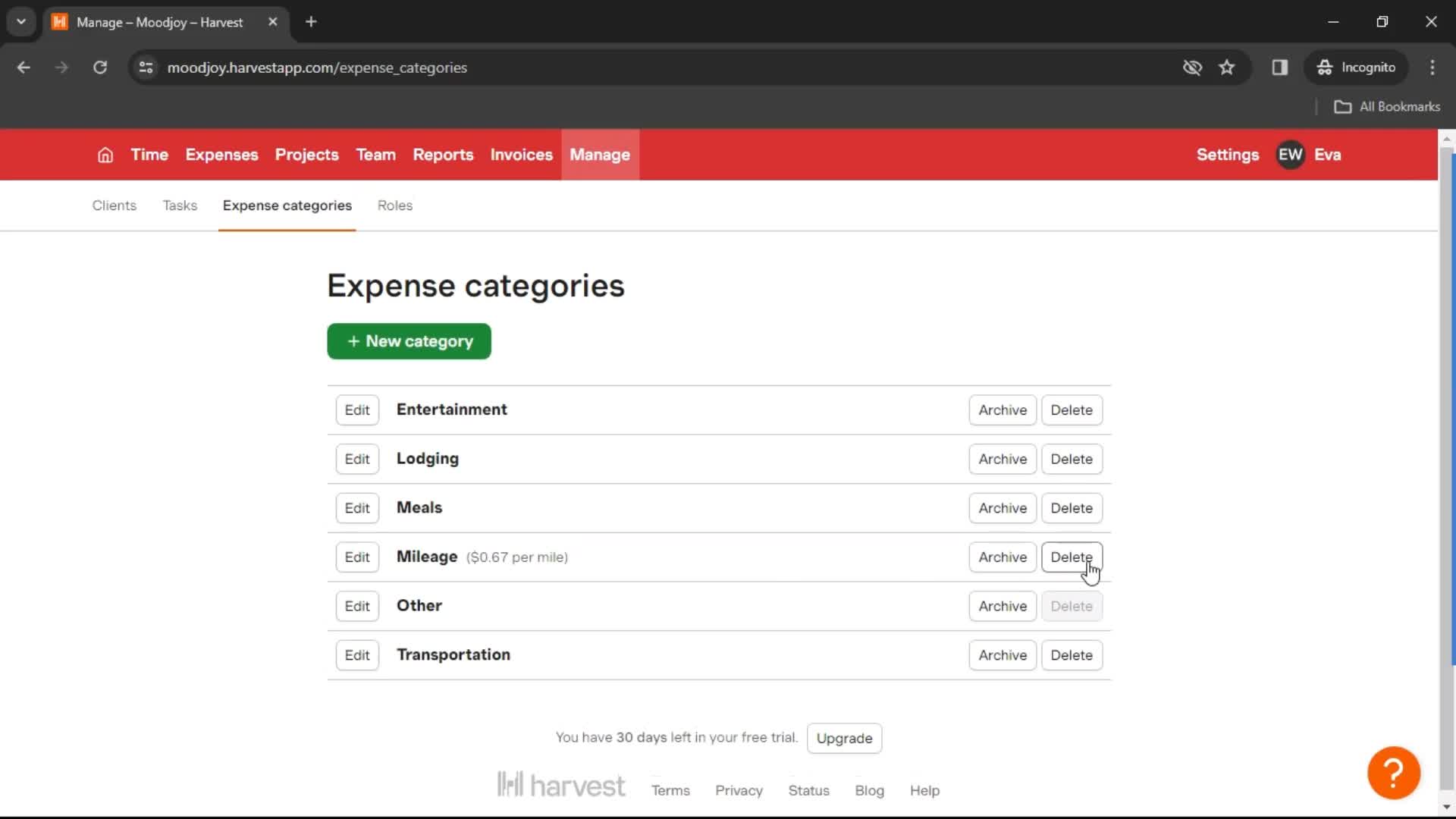This screenshot has width=1456, height=819.
Task: Click the Team navigation icon
Action: 376,155
